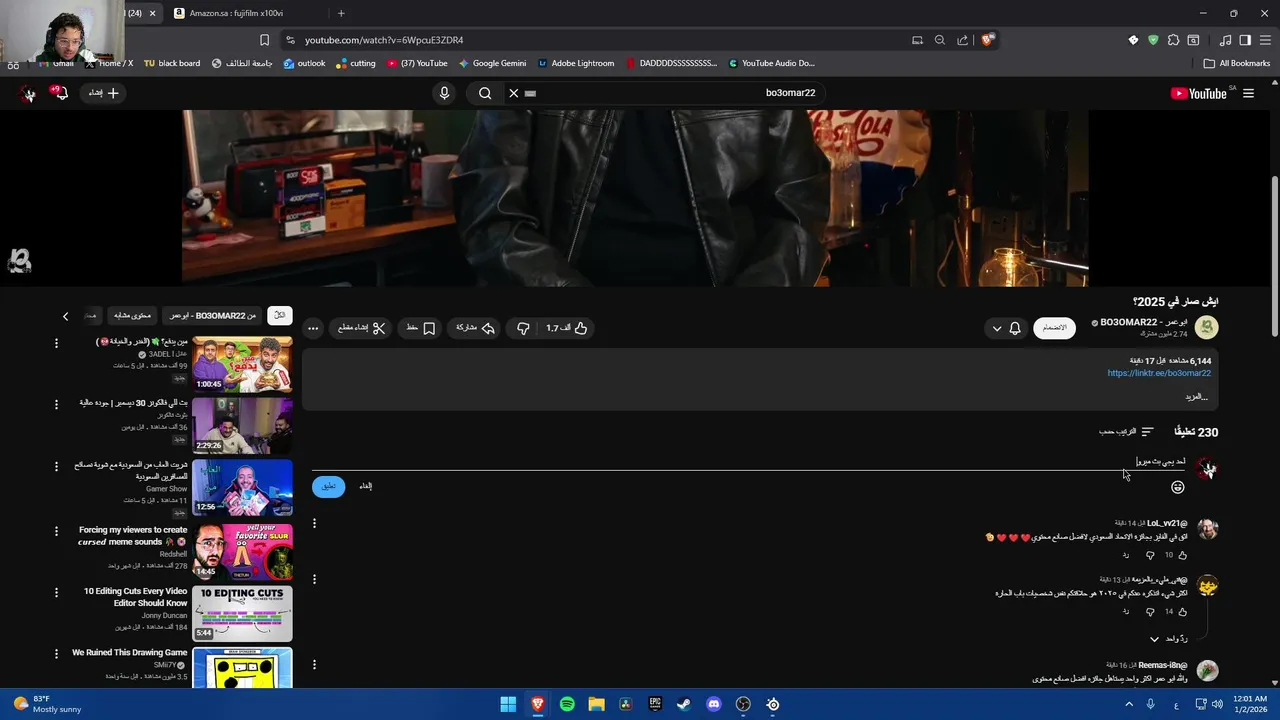The width and height of the screenshot is (1280, 720).
Task: Open options menu for the Redshell video
Action: coord(56,531)
